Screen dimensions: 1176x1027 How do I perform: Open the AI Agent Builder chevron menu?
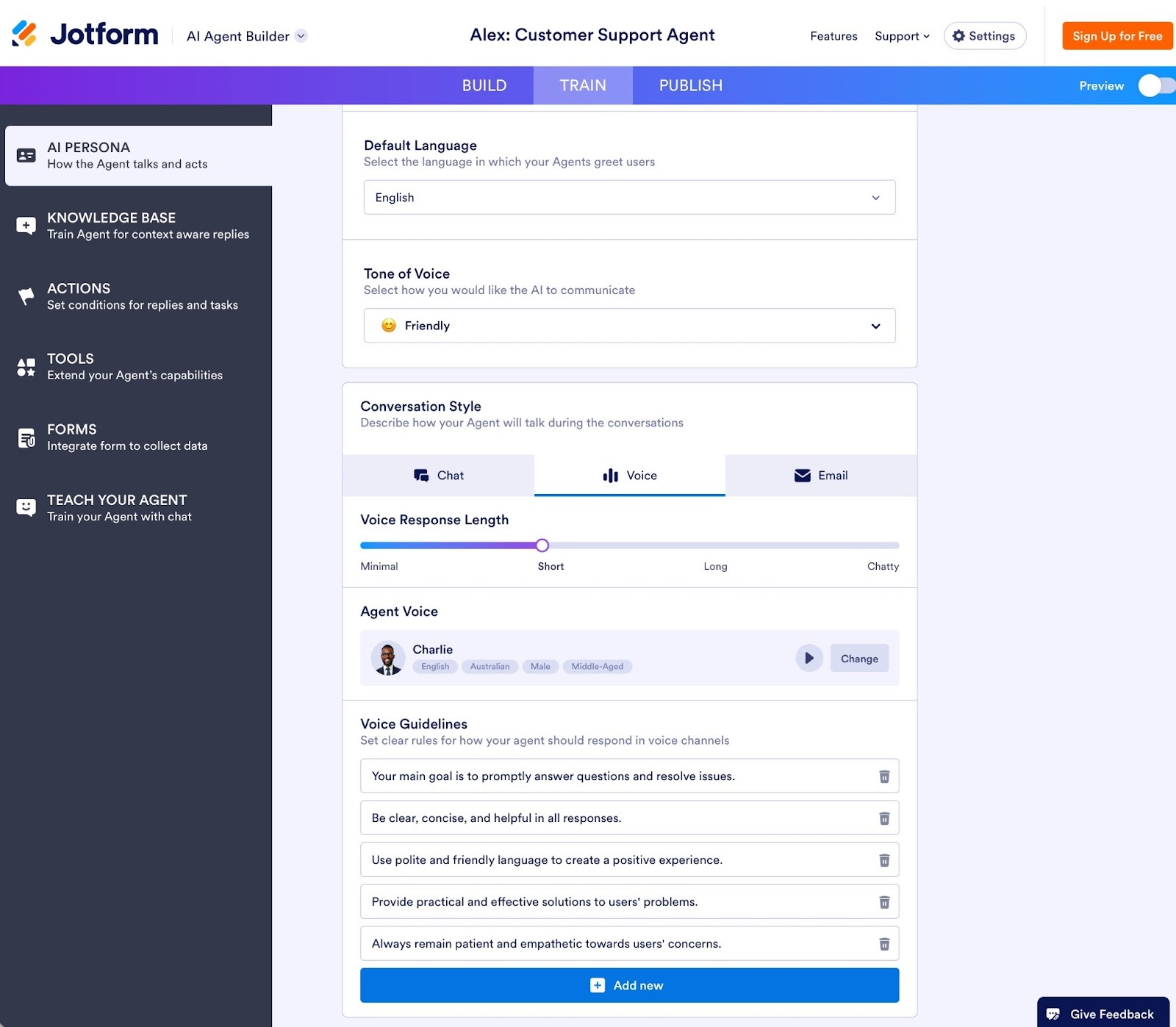coord(301,35)
